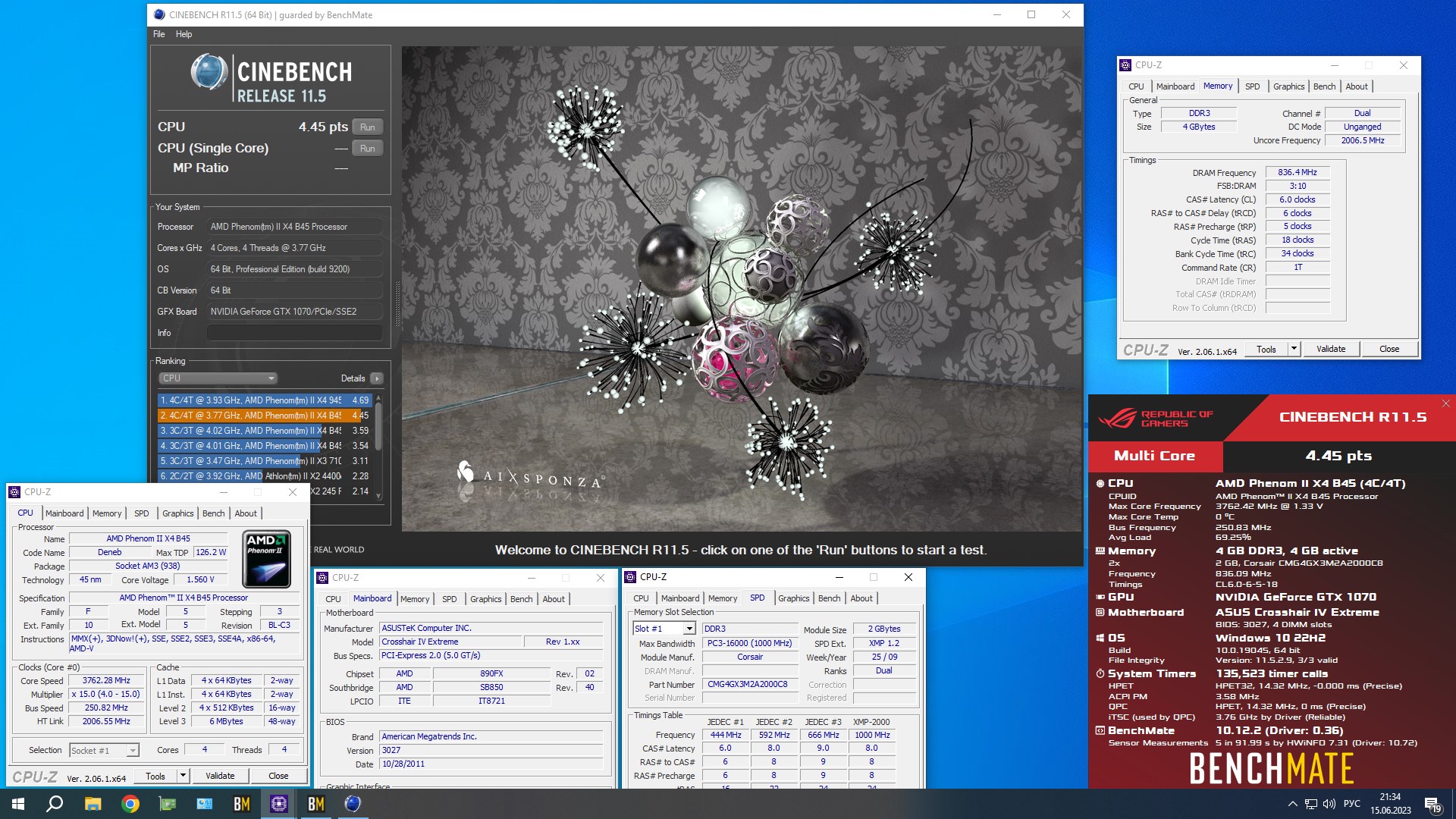Click the РУС language indicator

[x=1352, y=804]
